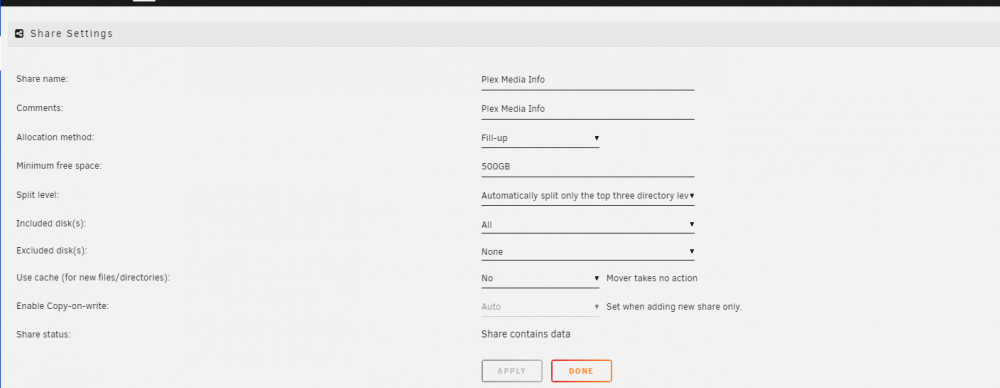Click the APPLY button
This screenshot has width=1000, height=388.
click(512, 371)
